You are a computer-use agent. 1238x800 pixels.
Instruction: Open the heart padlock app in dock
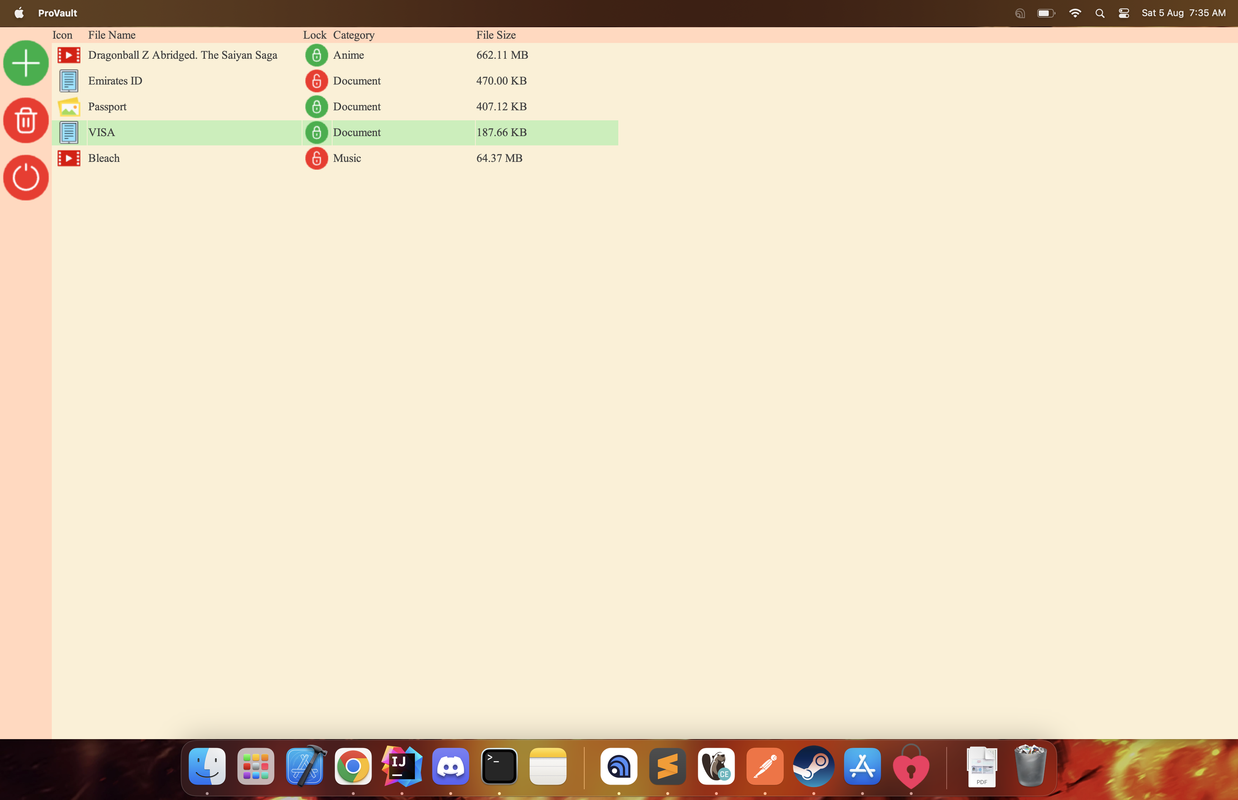point(911,765)
